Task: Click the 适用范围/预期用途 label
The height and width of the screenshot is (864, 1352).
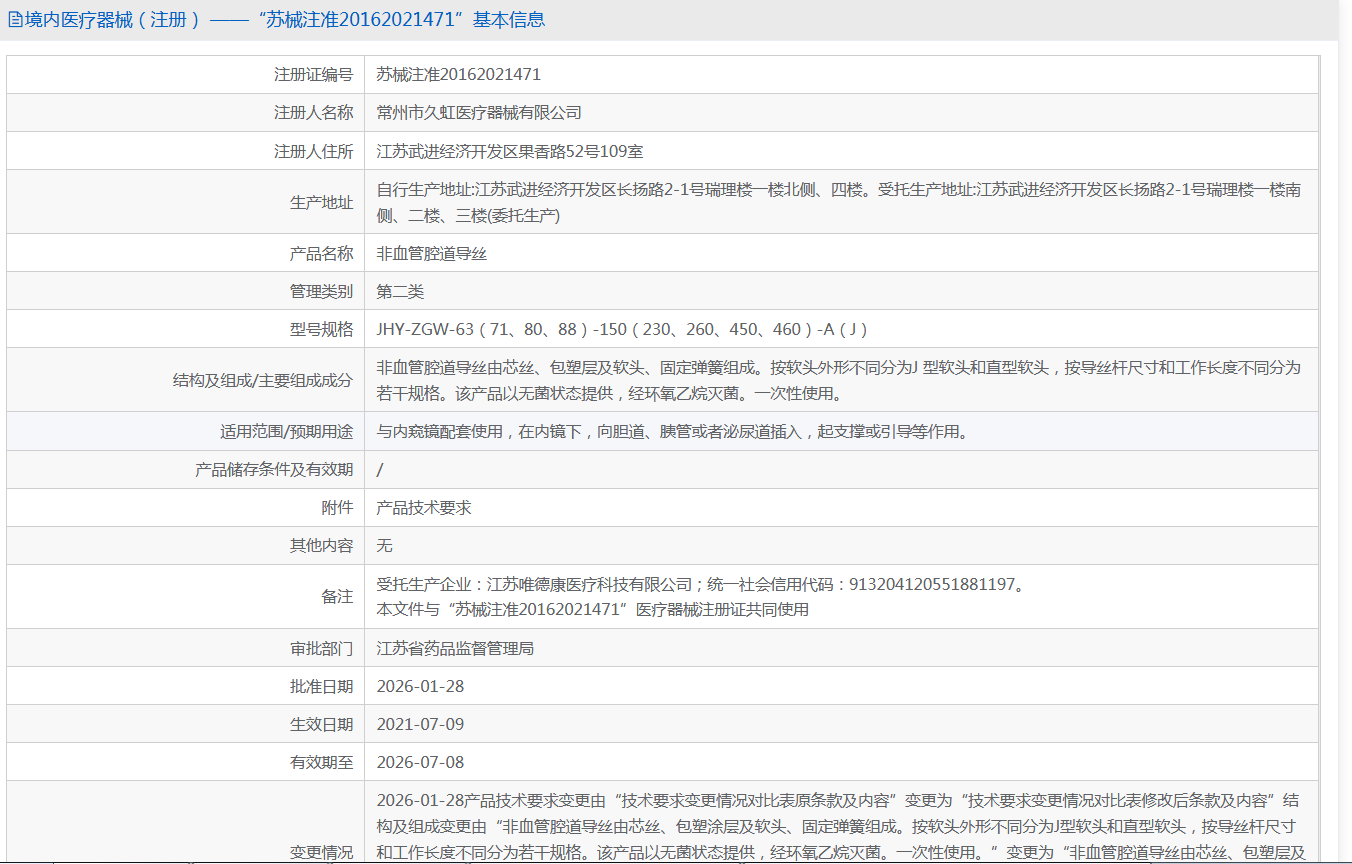Action: coord(287,432)
